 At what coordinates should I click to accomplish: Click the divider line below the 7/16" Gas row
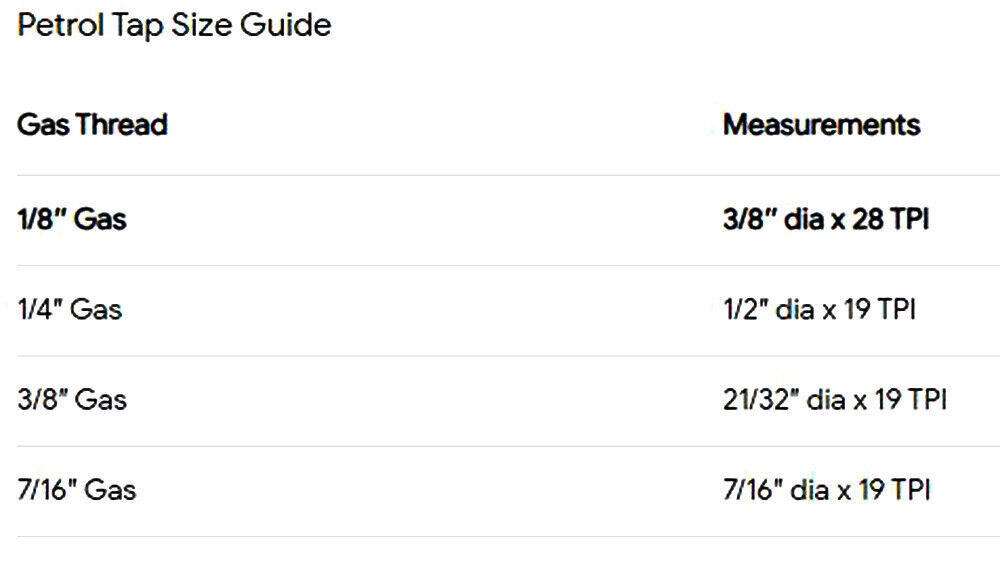click(x=500, y=536)
